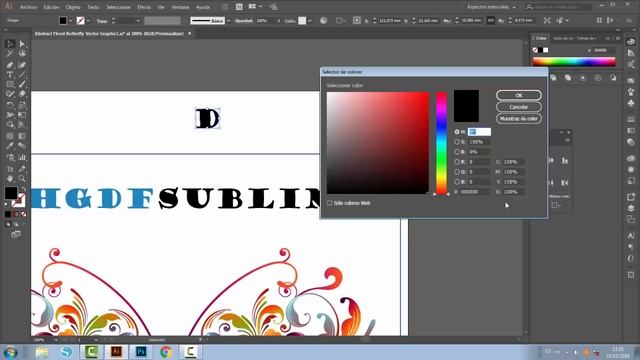Select the S saturation radio button
Screen dimensions: 640x360
coord(457,142)
